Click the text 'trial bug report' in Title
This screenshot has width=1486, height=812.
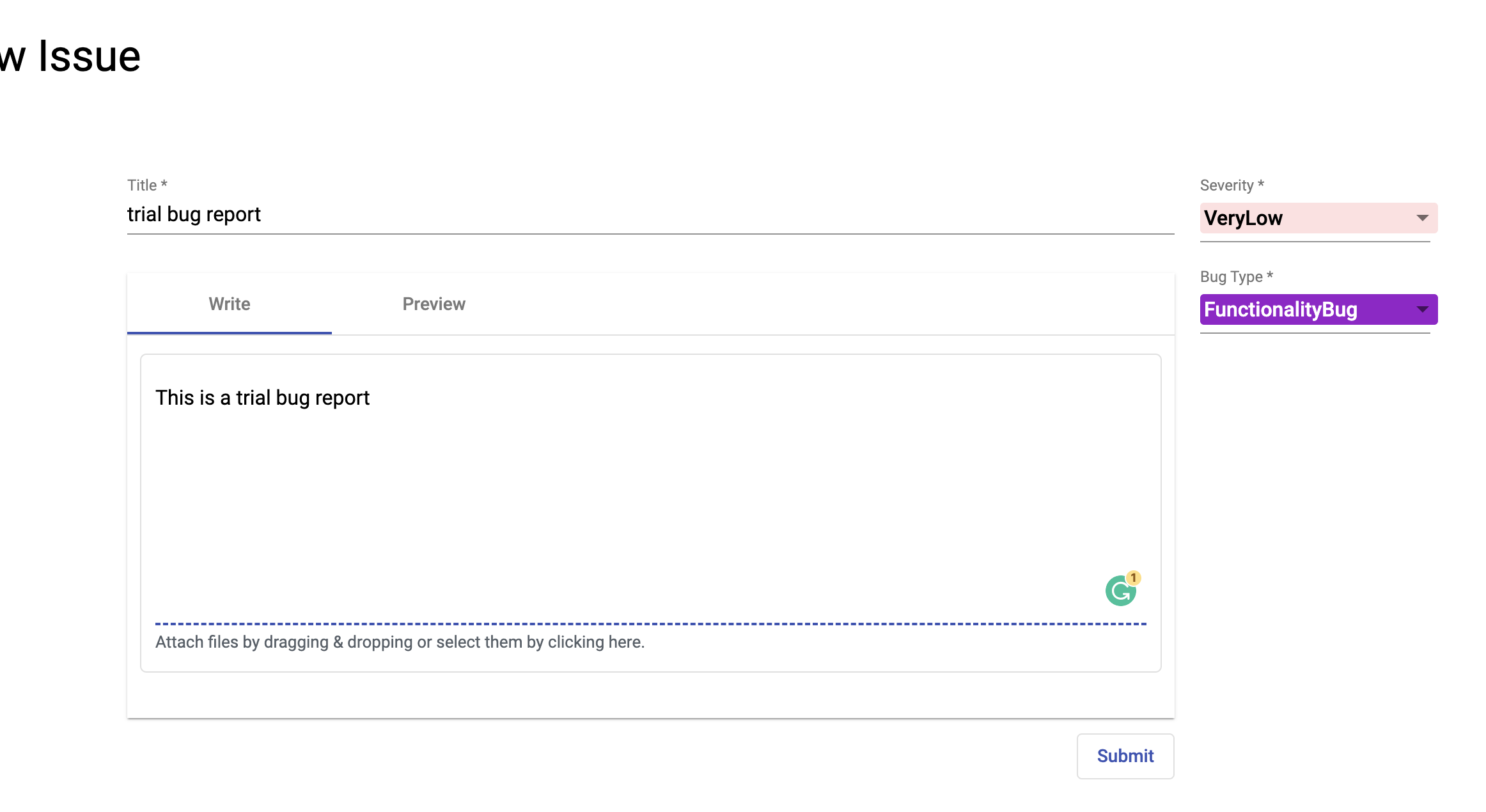[x=194, y=214]
